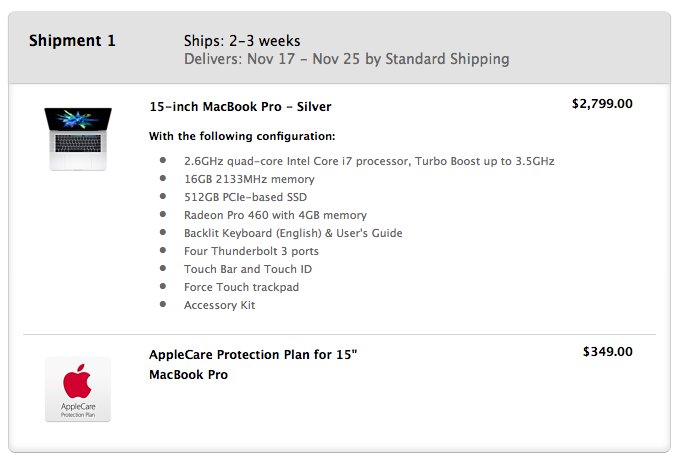Click the MacBook Pro product image

pos(78,139)
